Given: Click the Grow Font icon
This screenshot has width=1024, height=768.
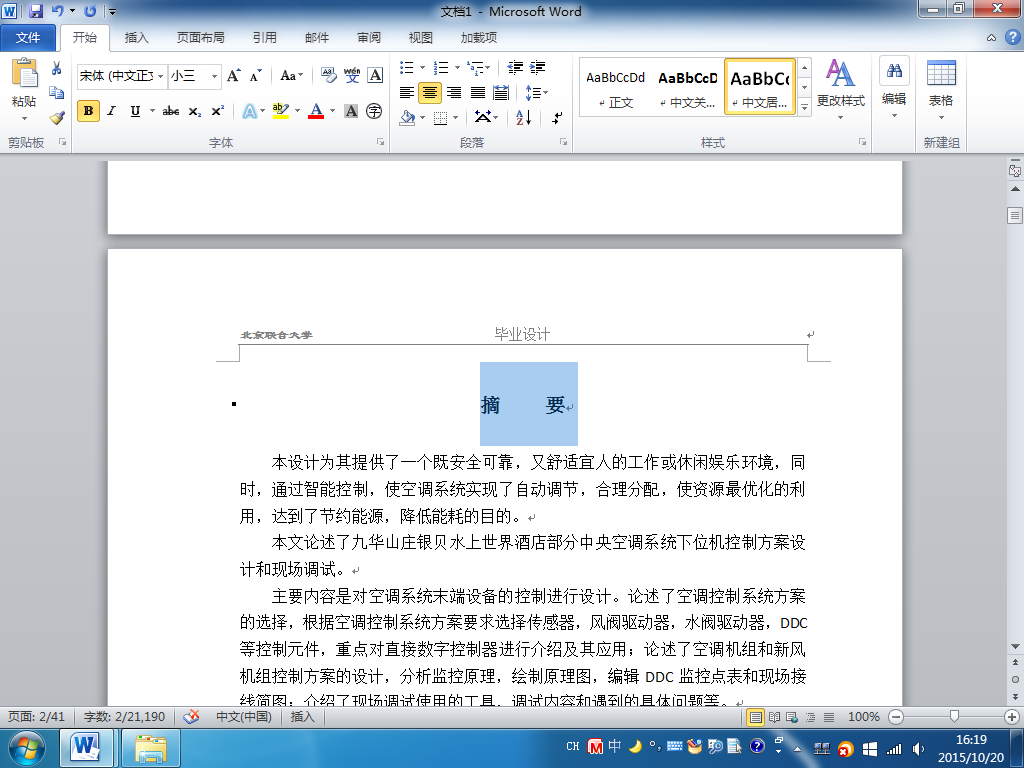Looking at the screenshot, I should click(234, 76).
